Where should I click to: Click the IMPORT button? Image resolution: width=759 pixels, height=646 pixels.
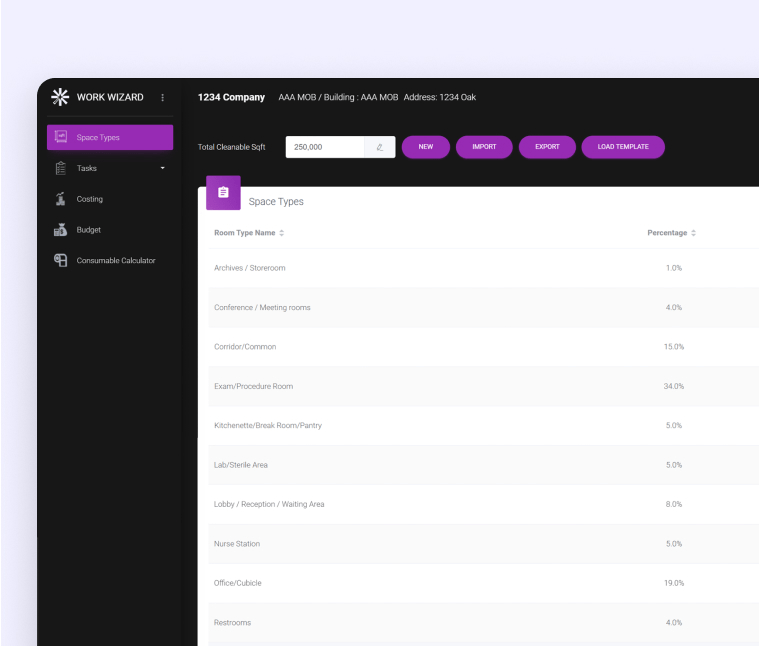click(484, 147)
